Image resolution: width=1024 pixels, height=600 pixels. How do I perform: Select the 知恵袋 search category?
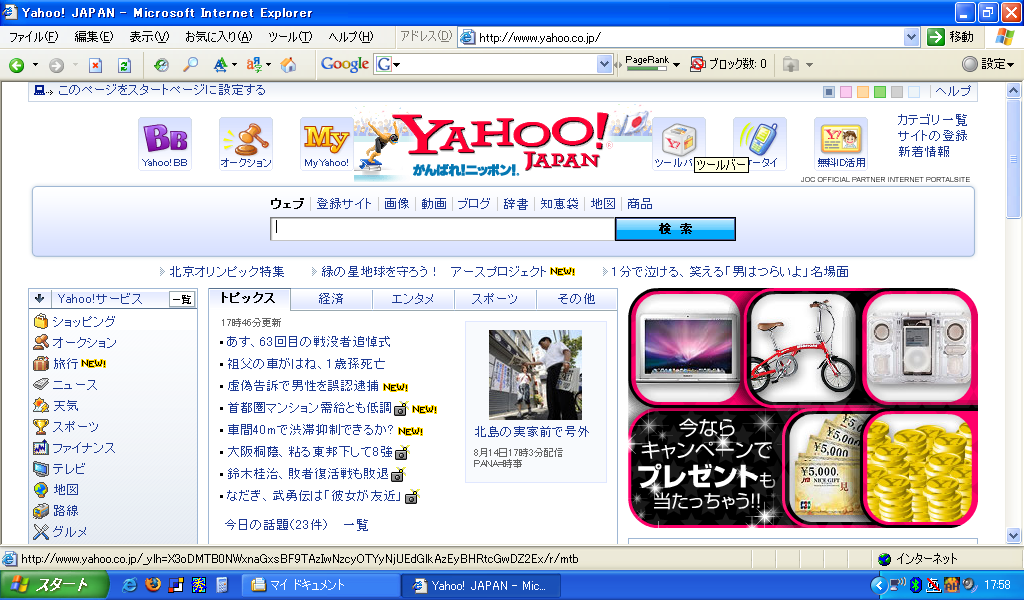[x=559, y=204]
